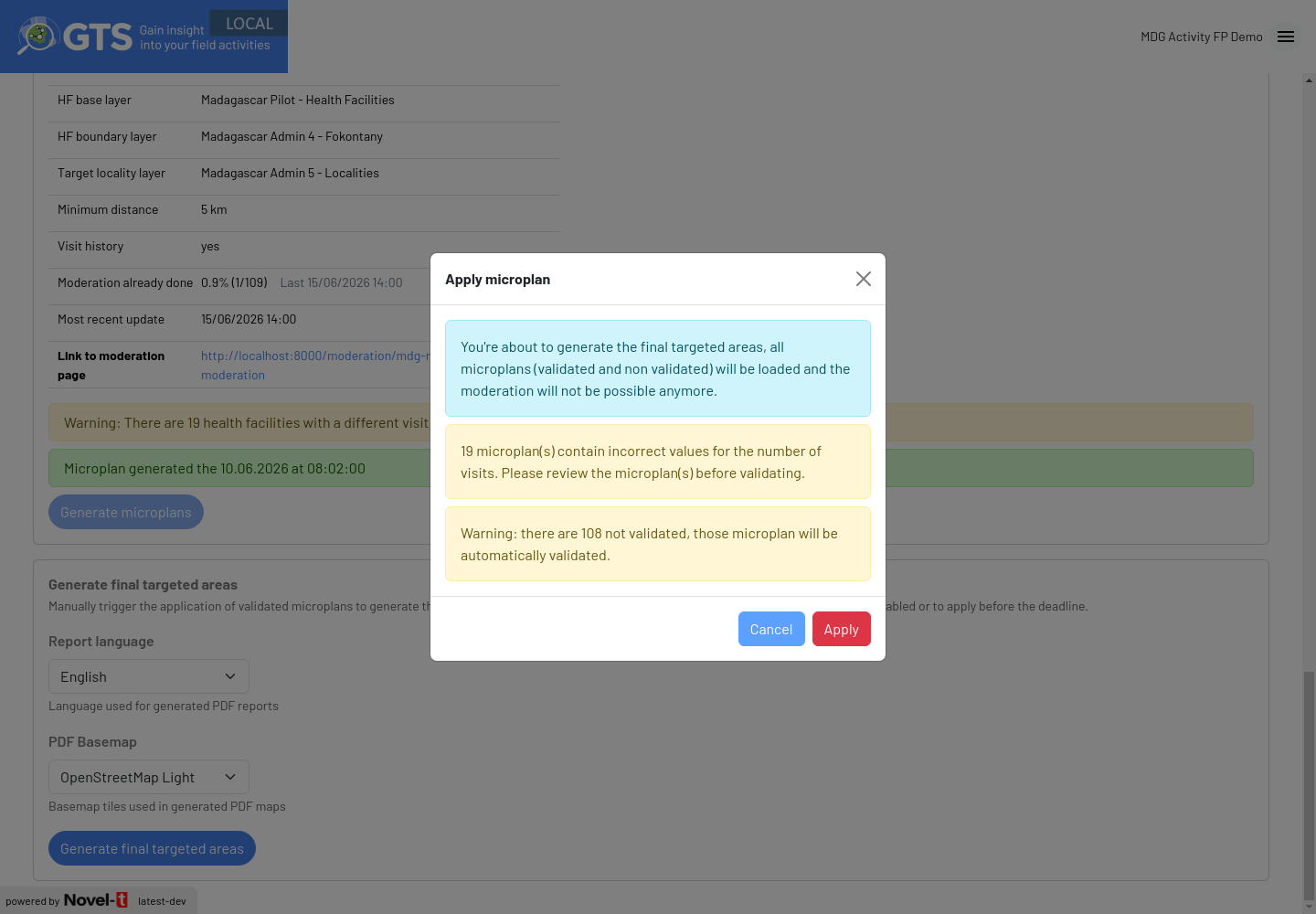Click the GTS logo

pos(75,37)
